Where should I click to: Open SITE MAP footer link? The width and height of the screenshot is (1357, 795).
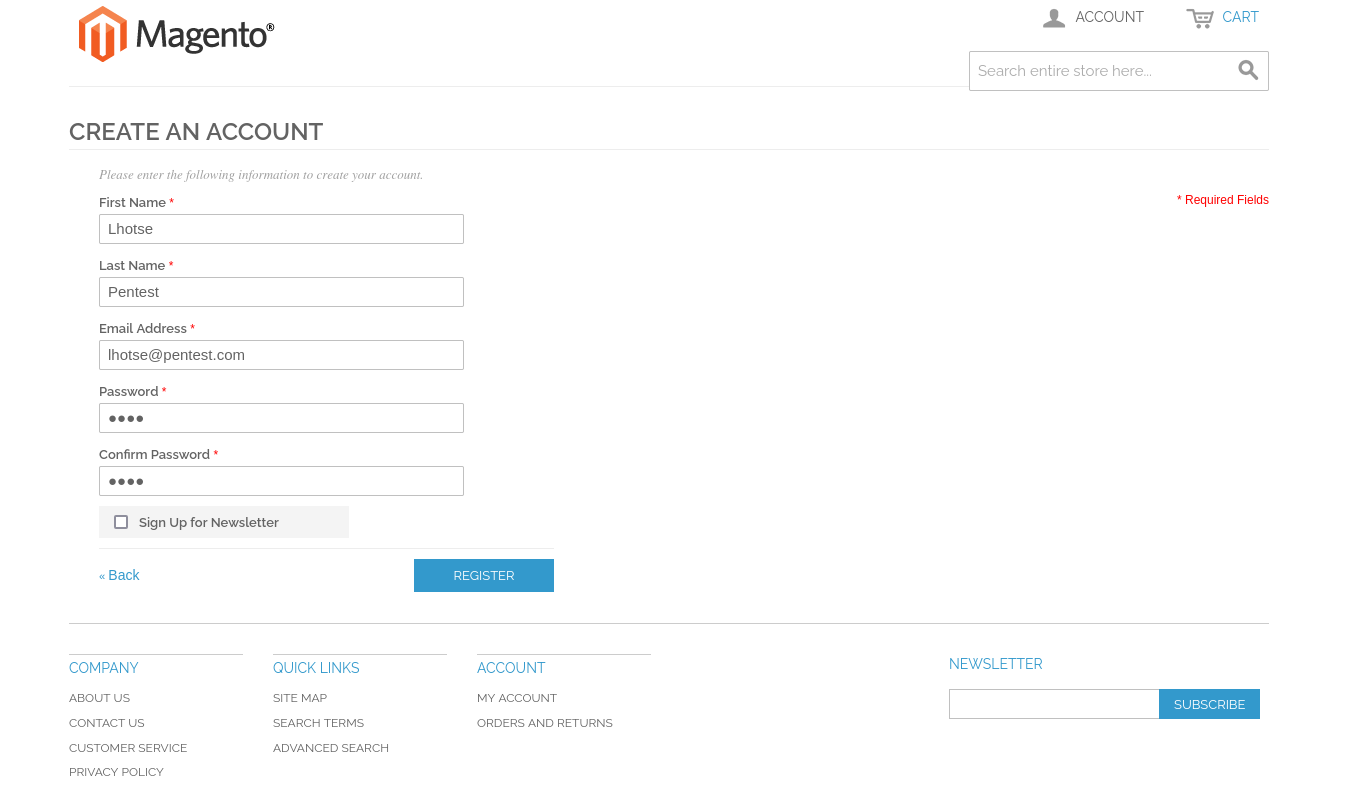point(300,698)
